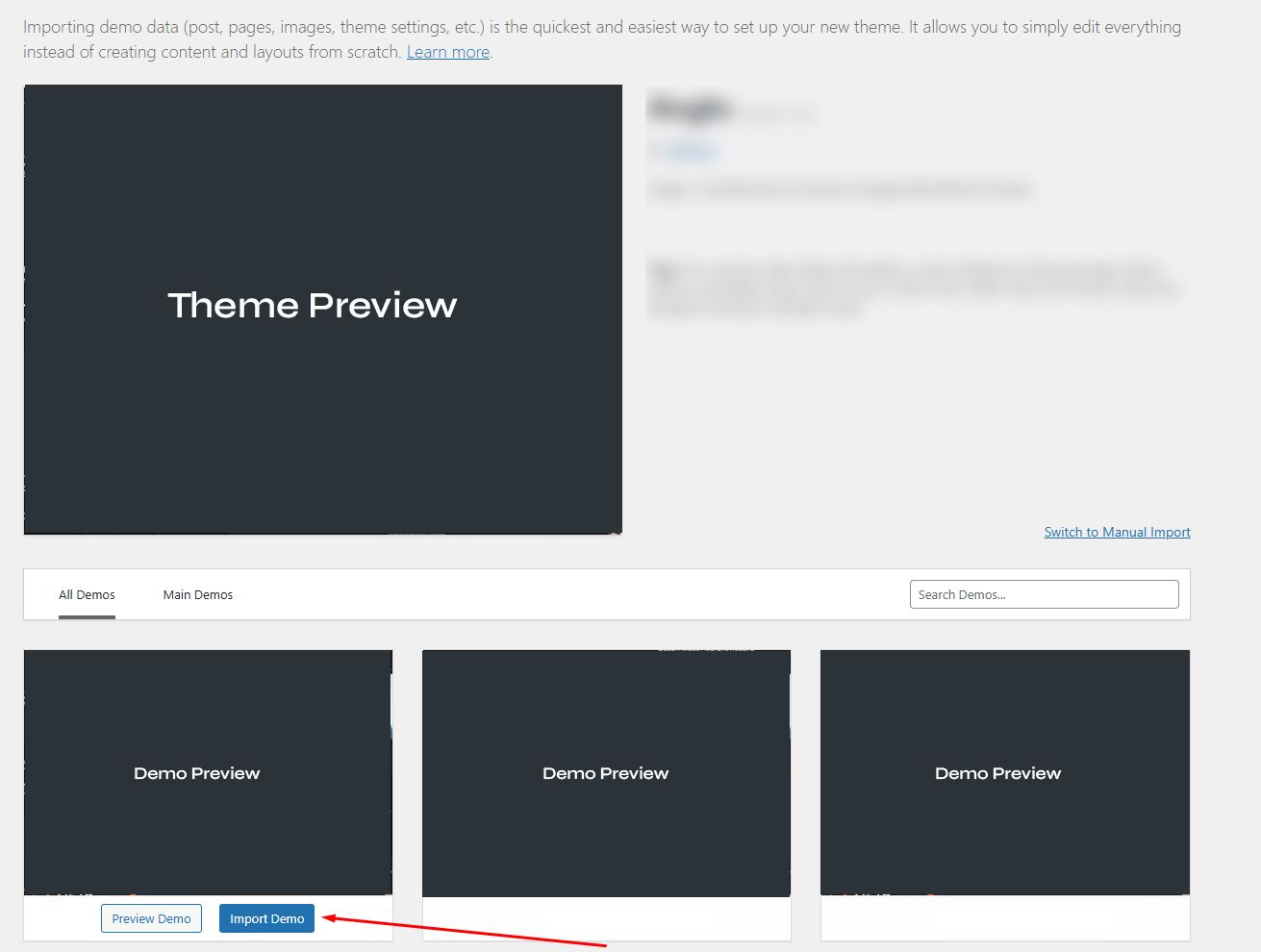Click the large Theme Preview image
The height and width of the screenshot is (952, 1261).
[x=322, y=309]
